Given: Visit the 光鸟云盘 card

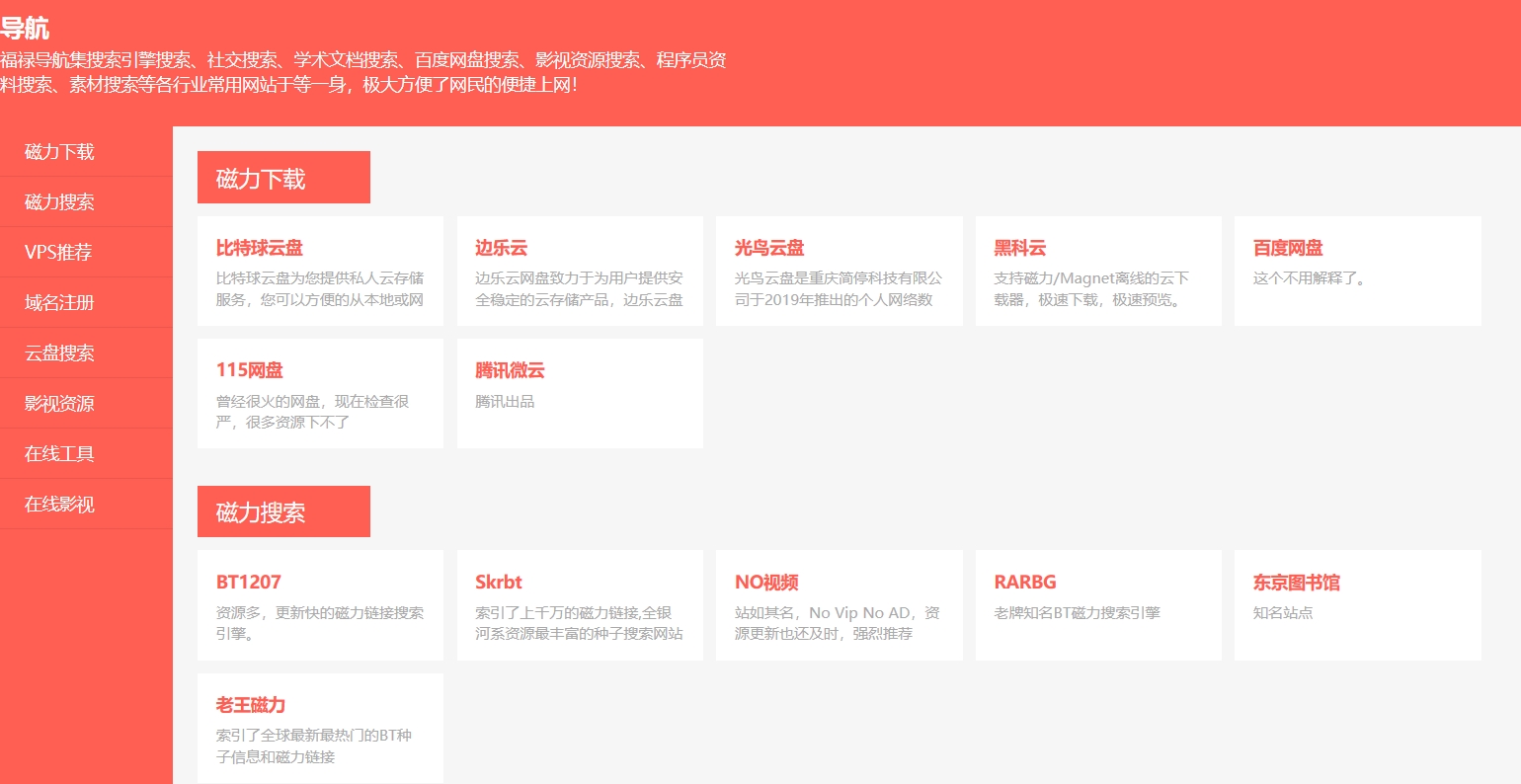Looking at the screenshot, I should [840, 271].
